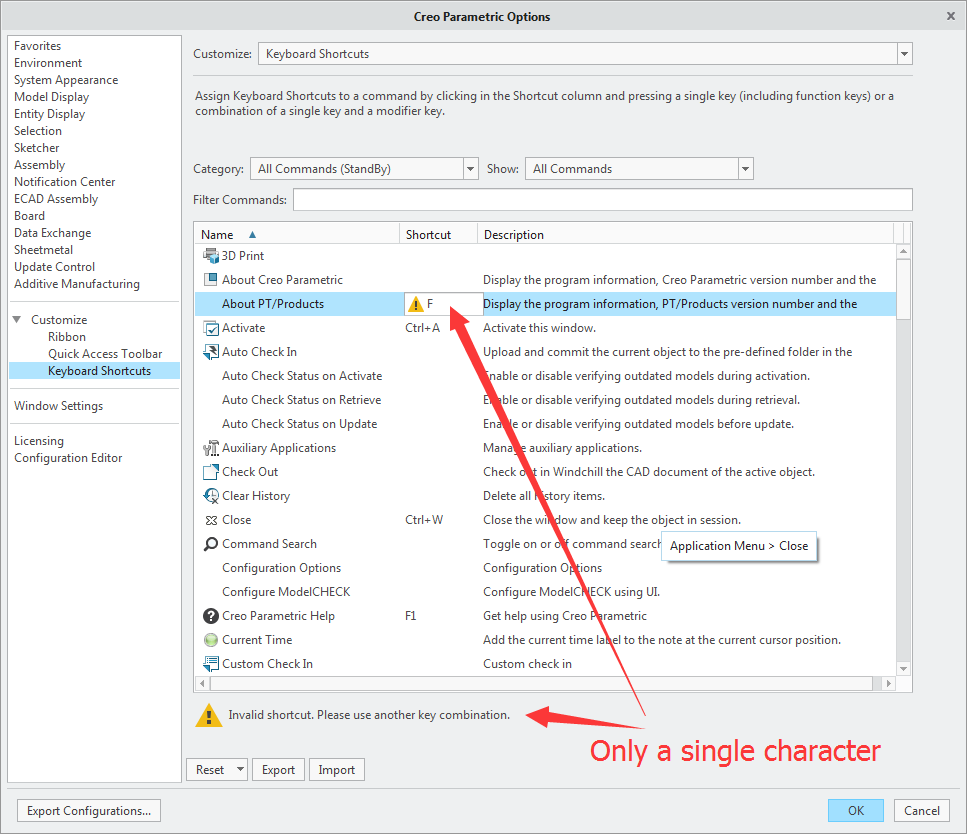Open Assembly options page
The height and width of the screenshot is (834, 967).
click(39, 165)
